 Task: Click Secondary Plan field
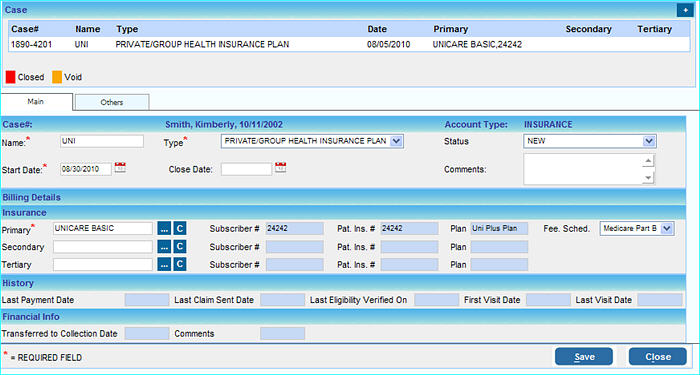tap(499, 246)
